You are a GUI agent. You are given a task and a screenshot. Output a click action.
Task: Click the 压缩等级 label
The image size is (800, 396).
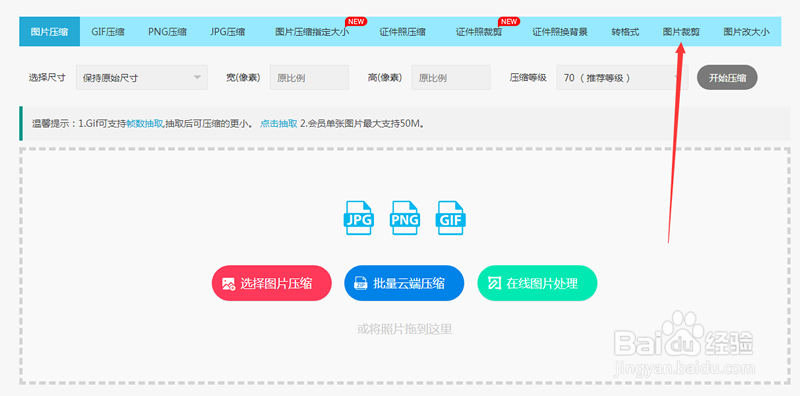(528, 78)
